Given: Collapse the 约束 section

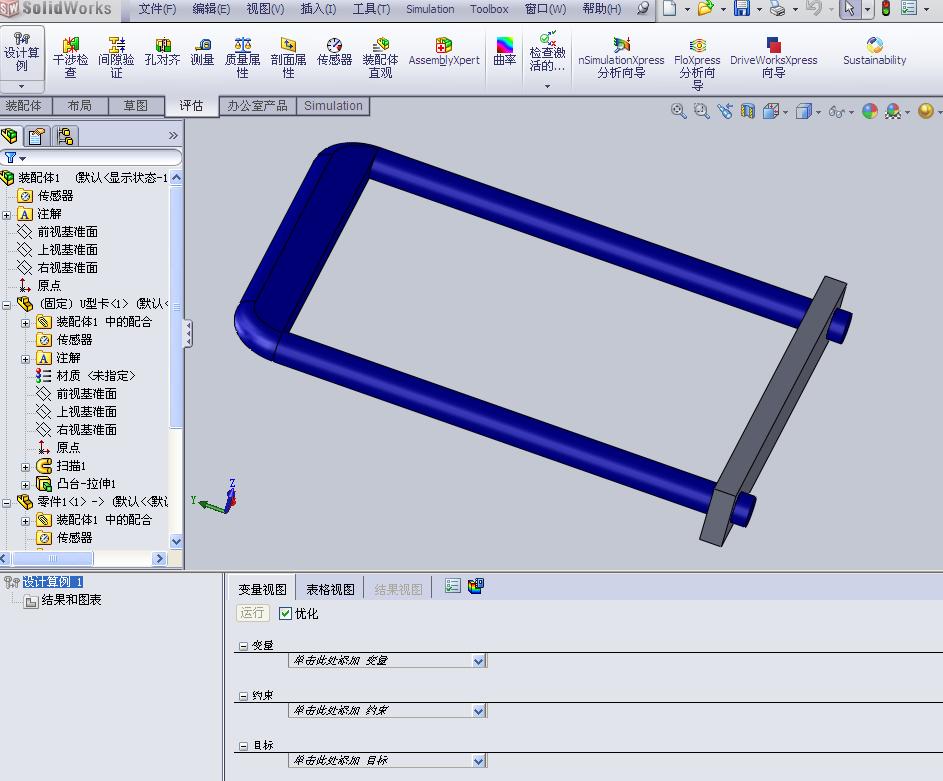Looking at the screenshot, I should coord(243,696).
